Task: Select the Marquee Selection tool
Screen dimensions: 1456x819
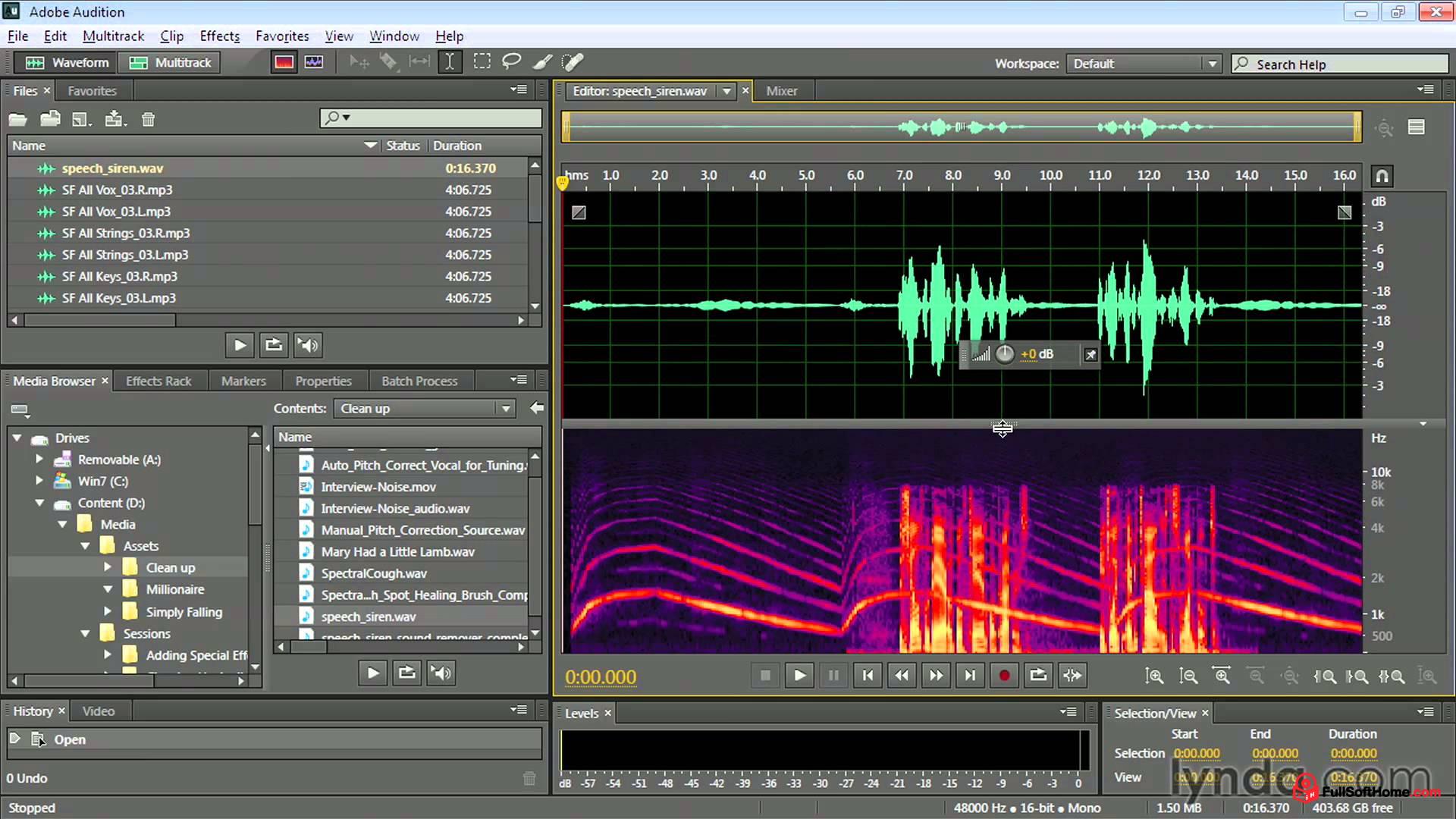Action: point(482,61)
